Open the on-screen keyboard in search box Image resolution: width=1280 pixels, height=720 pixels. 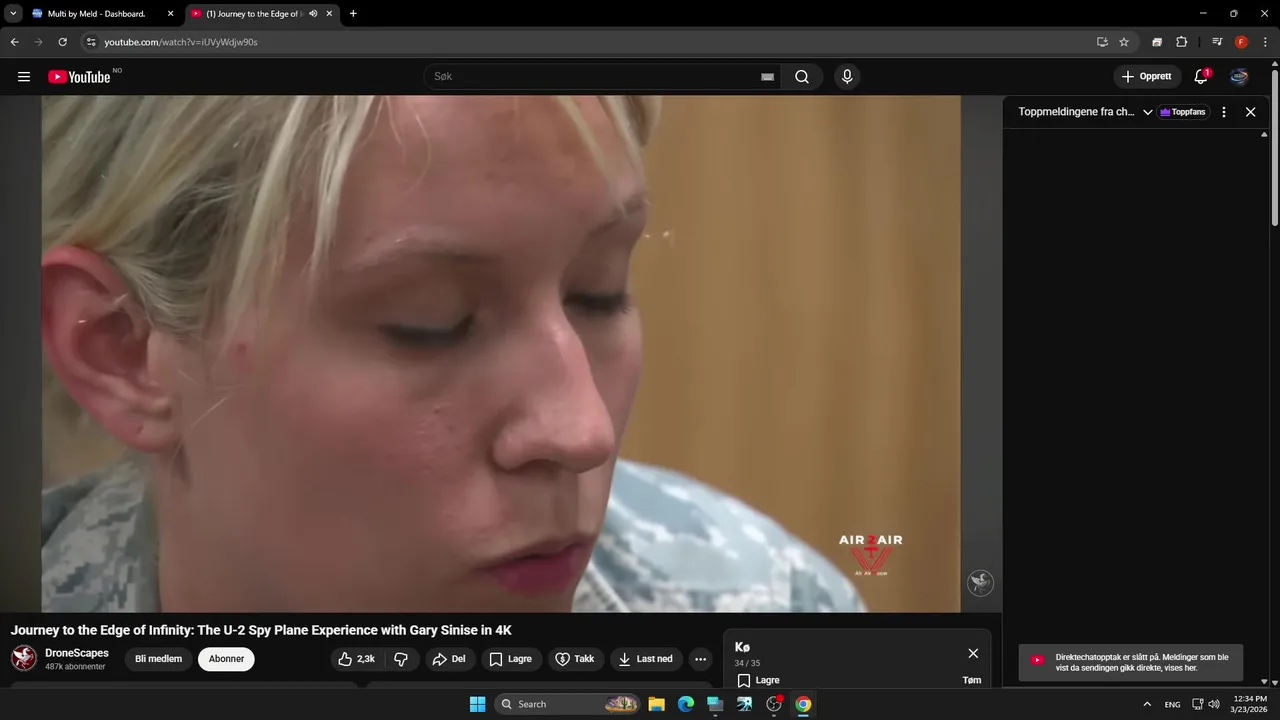pos(767,77)
